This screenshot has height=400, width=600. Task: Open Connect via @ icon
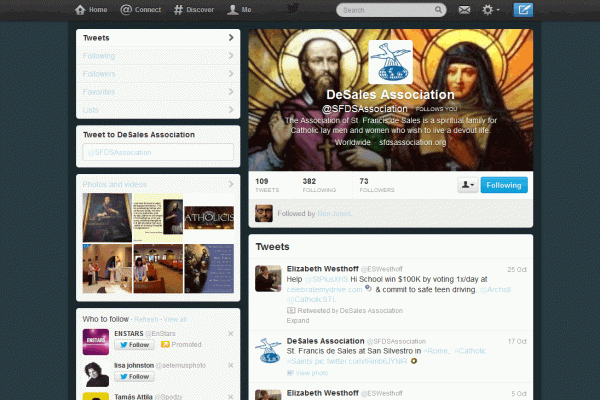(126, 10)
